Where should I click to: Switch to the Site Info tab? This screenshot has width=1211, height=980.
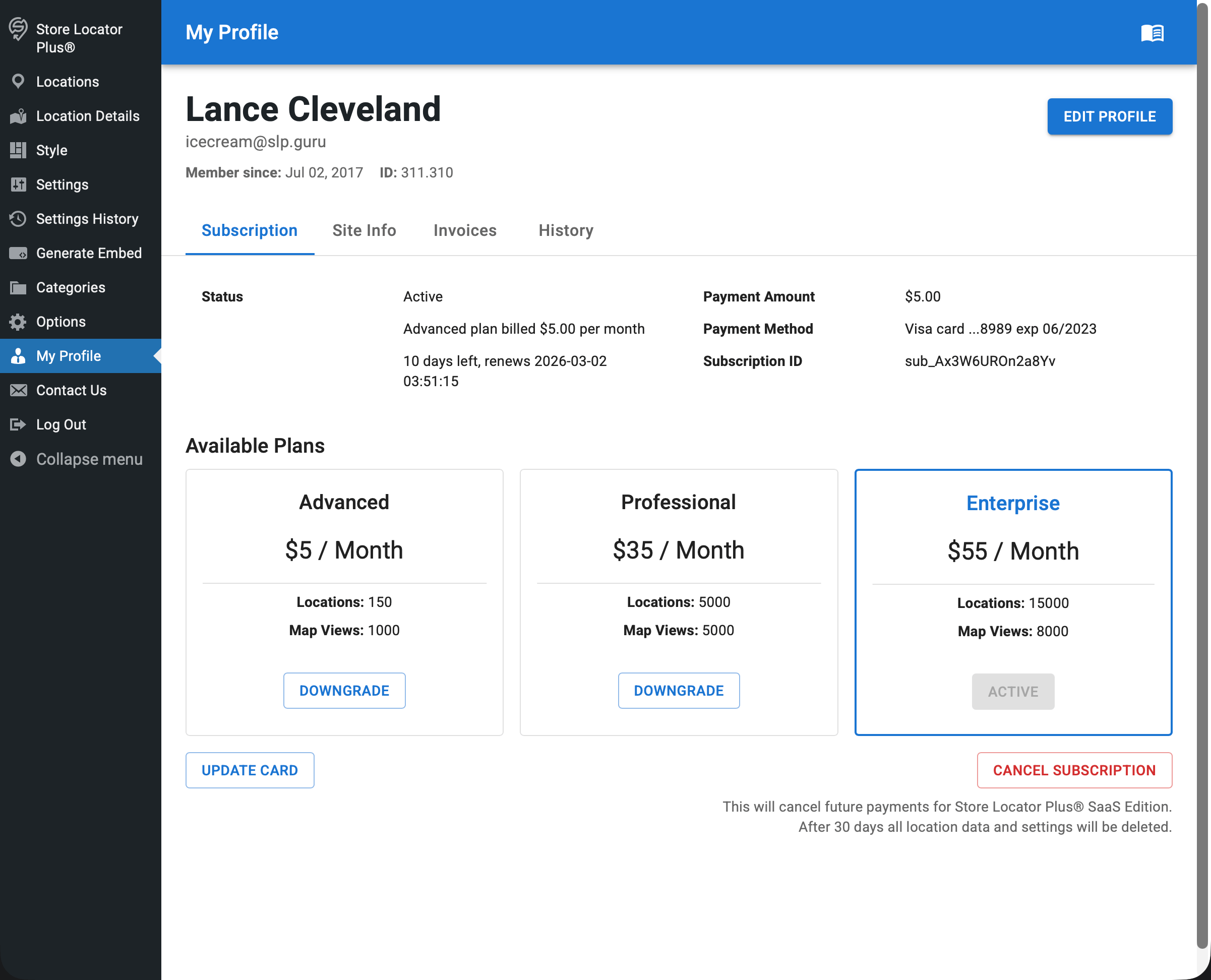point(364,230)
